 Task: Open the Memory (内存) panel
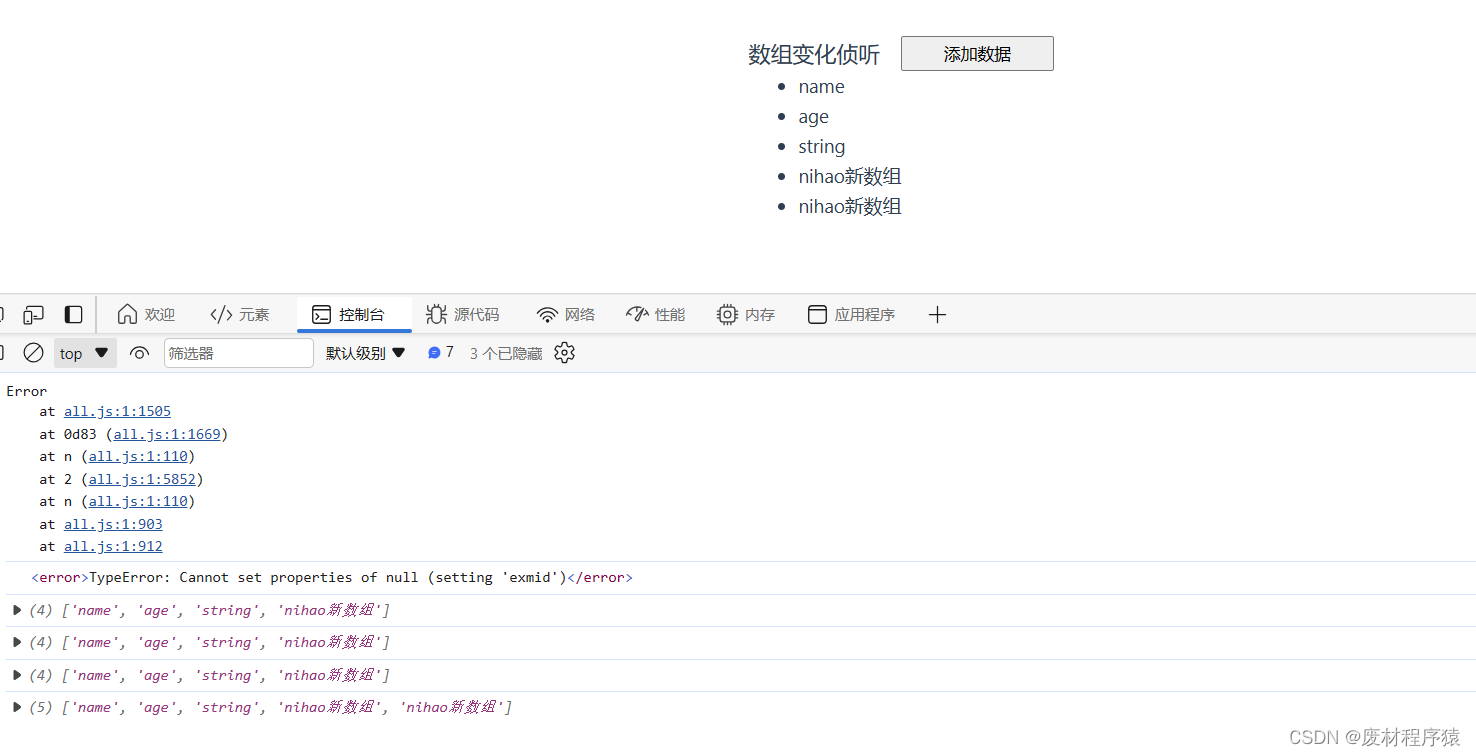[x=746, y=314]
